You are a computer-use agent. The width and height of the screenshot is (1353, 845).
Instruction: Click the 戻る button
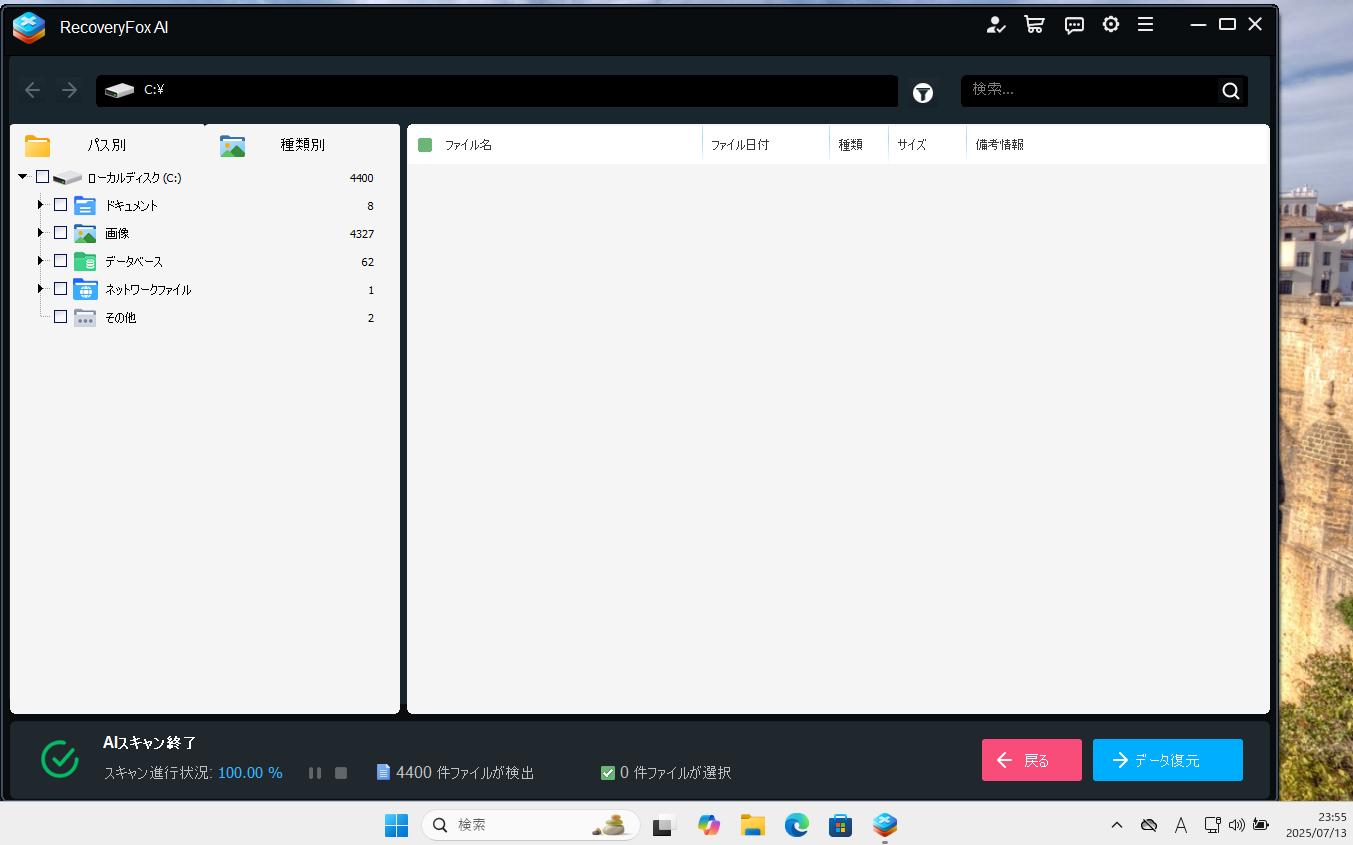pyautogui.click(x=1032, y=760)
